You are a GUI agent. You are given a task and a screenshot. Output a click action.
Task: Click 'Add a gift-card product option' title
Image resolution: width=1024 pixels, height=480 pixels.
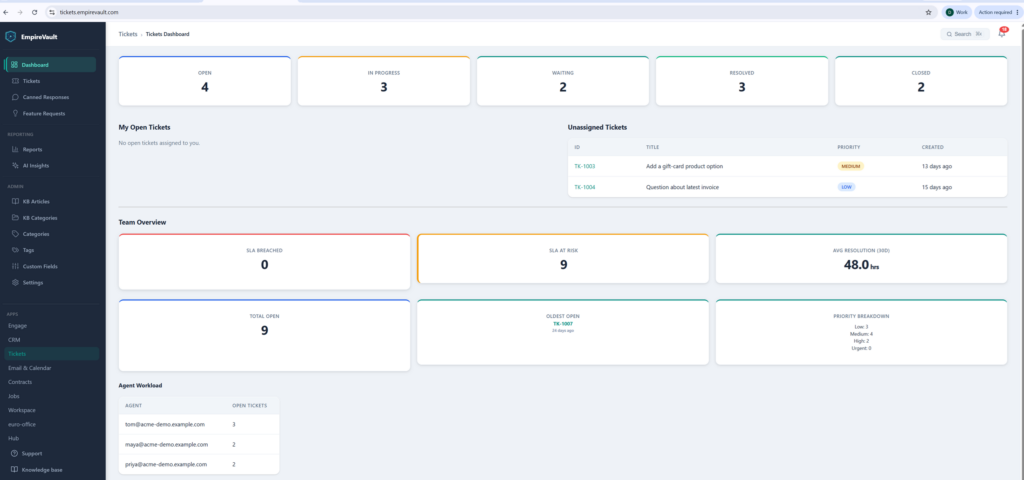pos(684,166)
